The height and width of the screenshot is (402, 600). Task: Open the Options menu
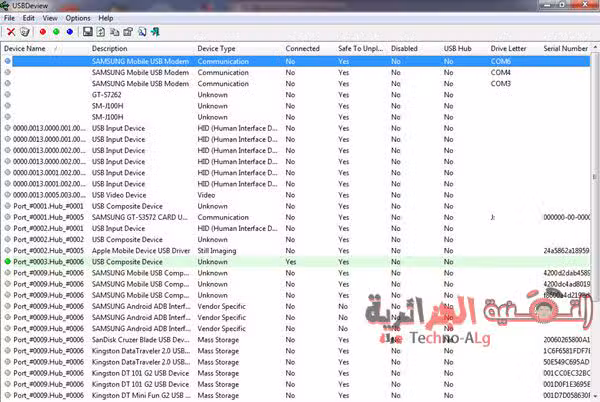pos(77,18)
